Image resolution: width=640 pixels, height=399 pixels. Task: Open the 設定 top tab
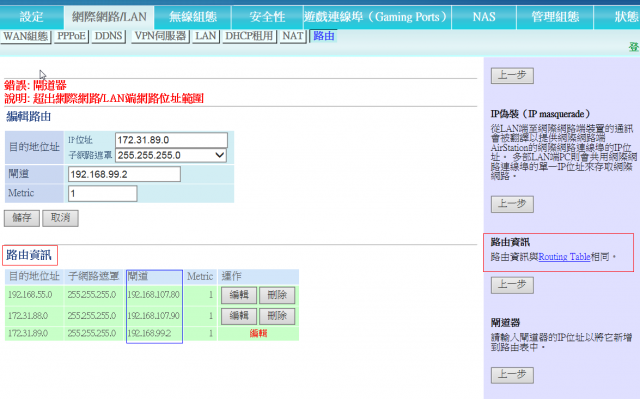click(31, 17)
